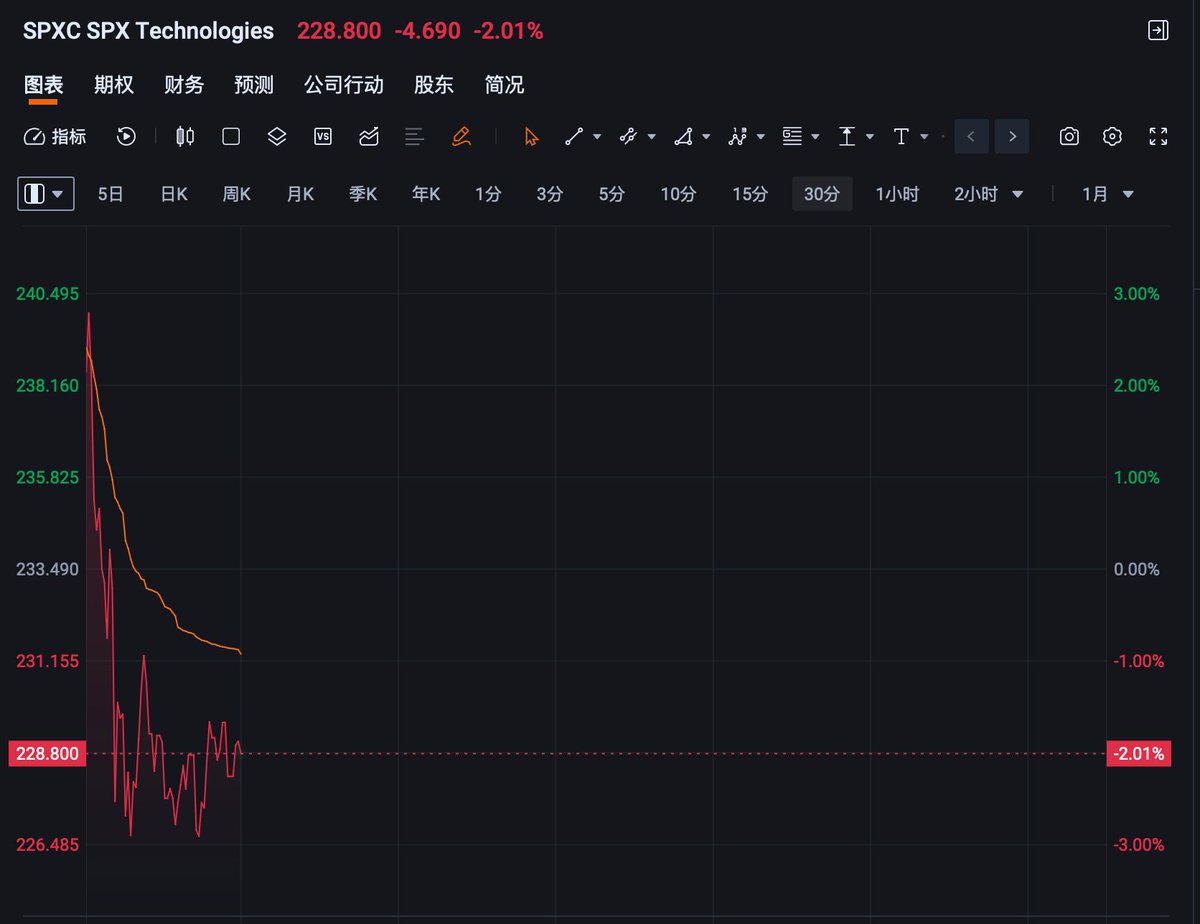Expand the Fibonacci tool dropdown arrow
The width and height of the screenshot is (1200, 924).
816,137
